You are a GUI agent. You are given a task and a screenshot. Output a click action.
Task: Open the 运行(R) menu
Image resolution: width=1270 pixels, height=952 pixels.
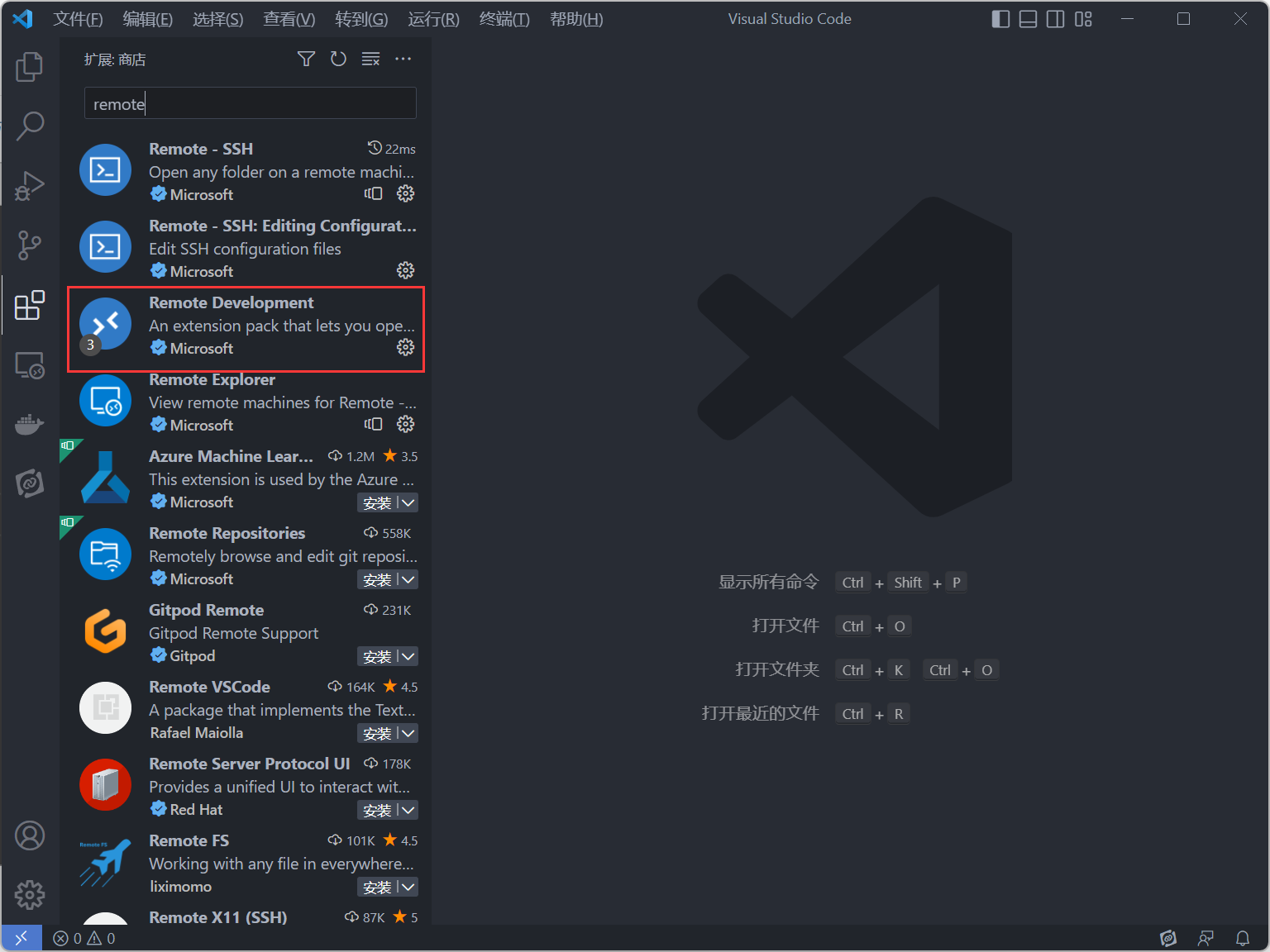point(433,19)
